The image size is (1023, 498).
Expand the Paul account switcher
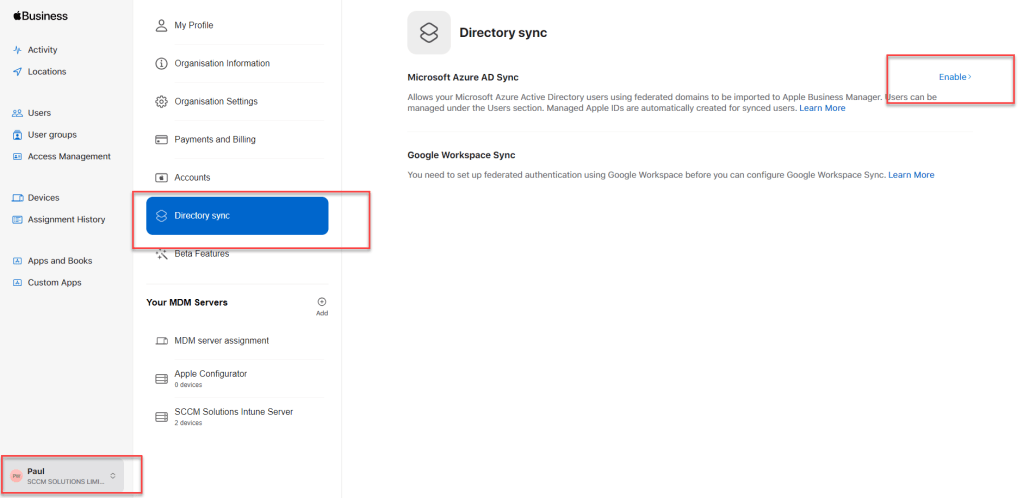(x=112, y=476)
